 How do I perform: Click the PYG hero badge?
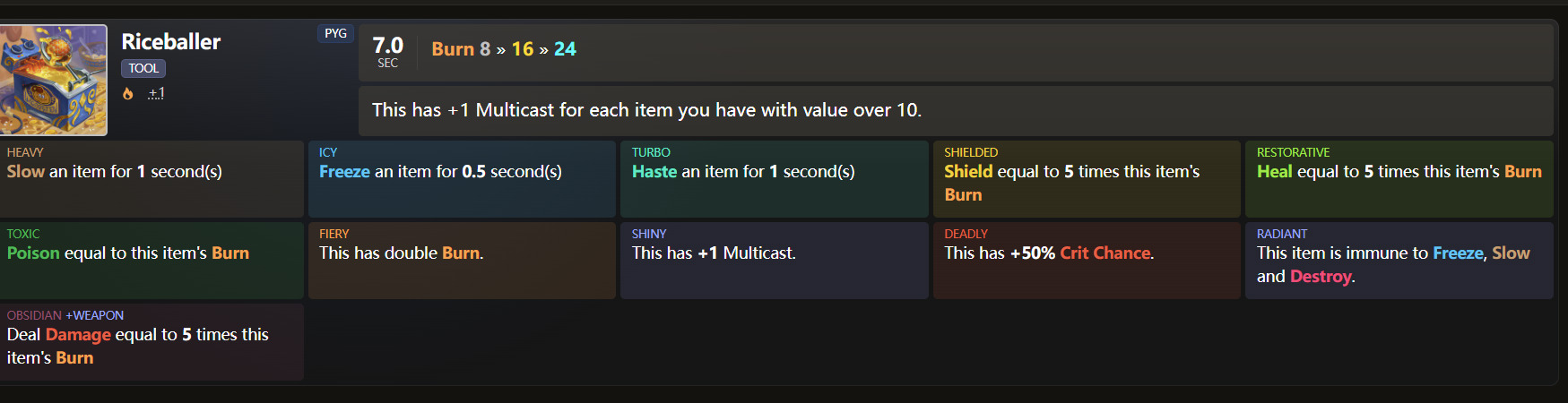pos(335,33)
